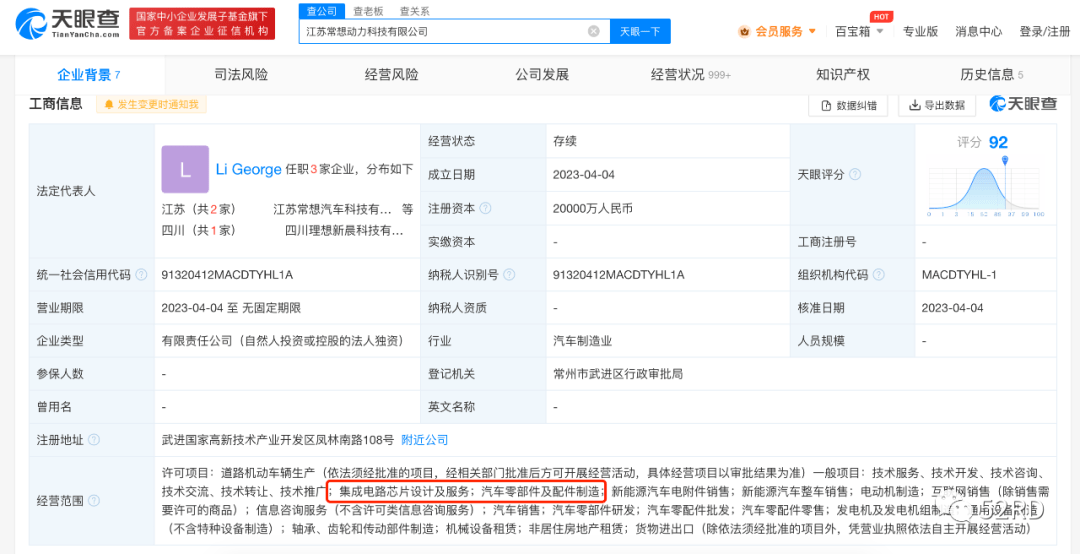Click help icon next to 统一社会信用代码

[x=141, y=275]
